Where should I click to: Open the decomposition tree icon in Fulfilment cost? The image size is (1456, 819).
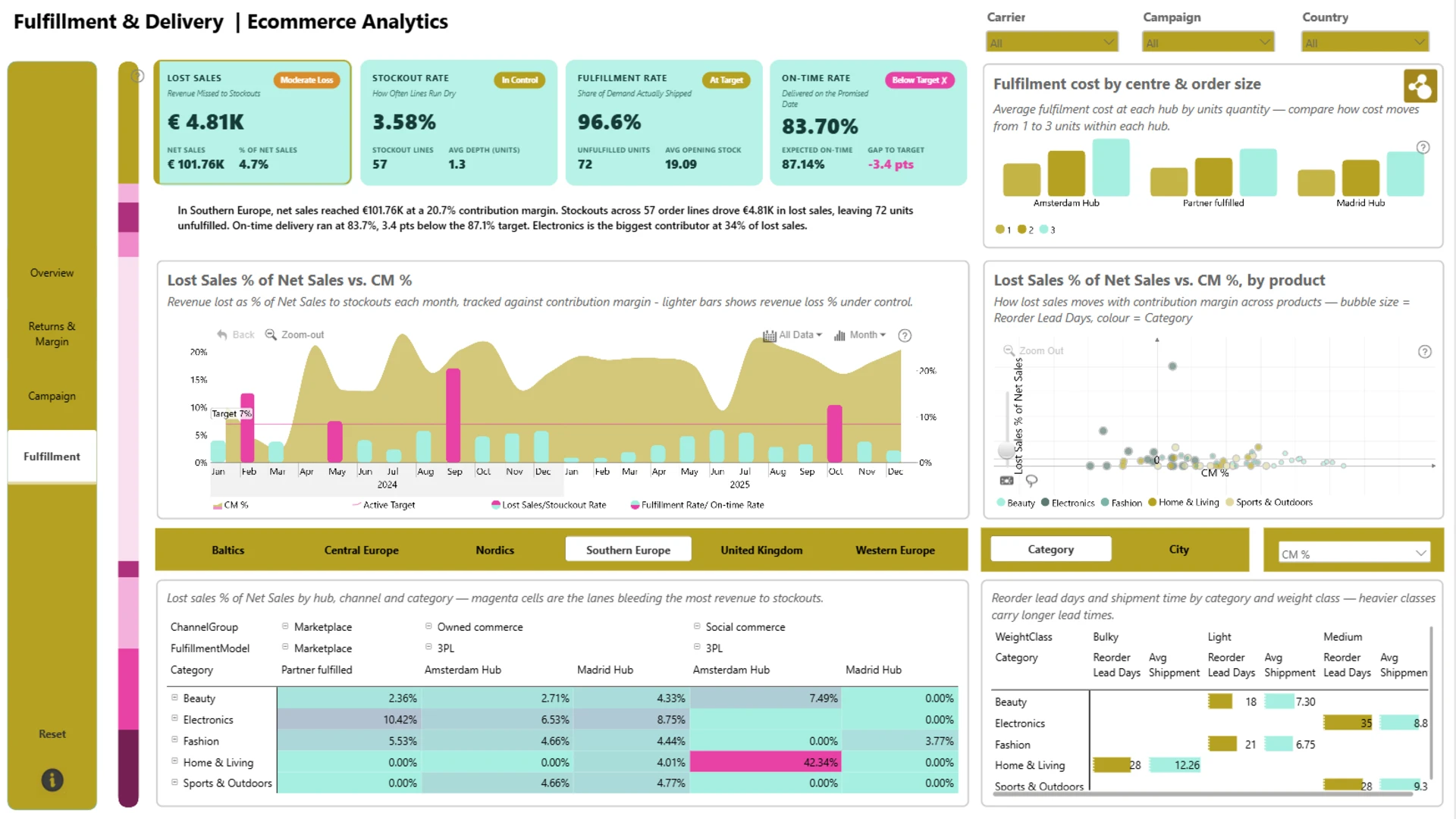[x=1420, y=86]
